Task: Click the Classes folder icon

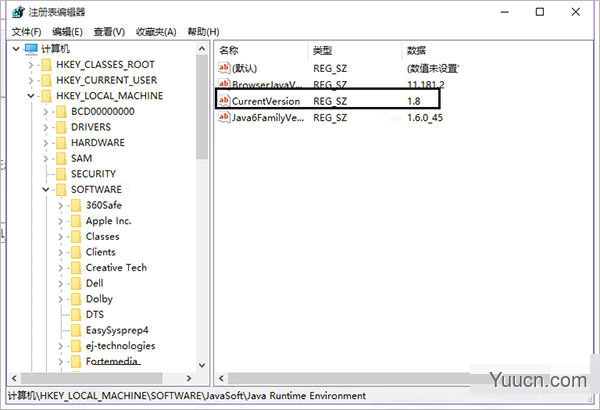Action: point(76,237)
